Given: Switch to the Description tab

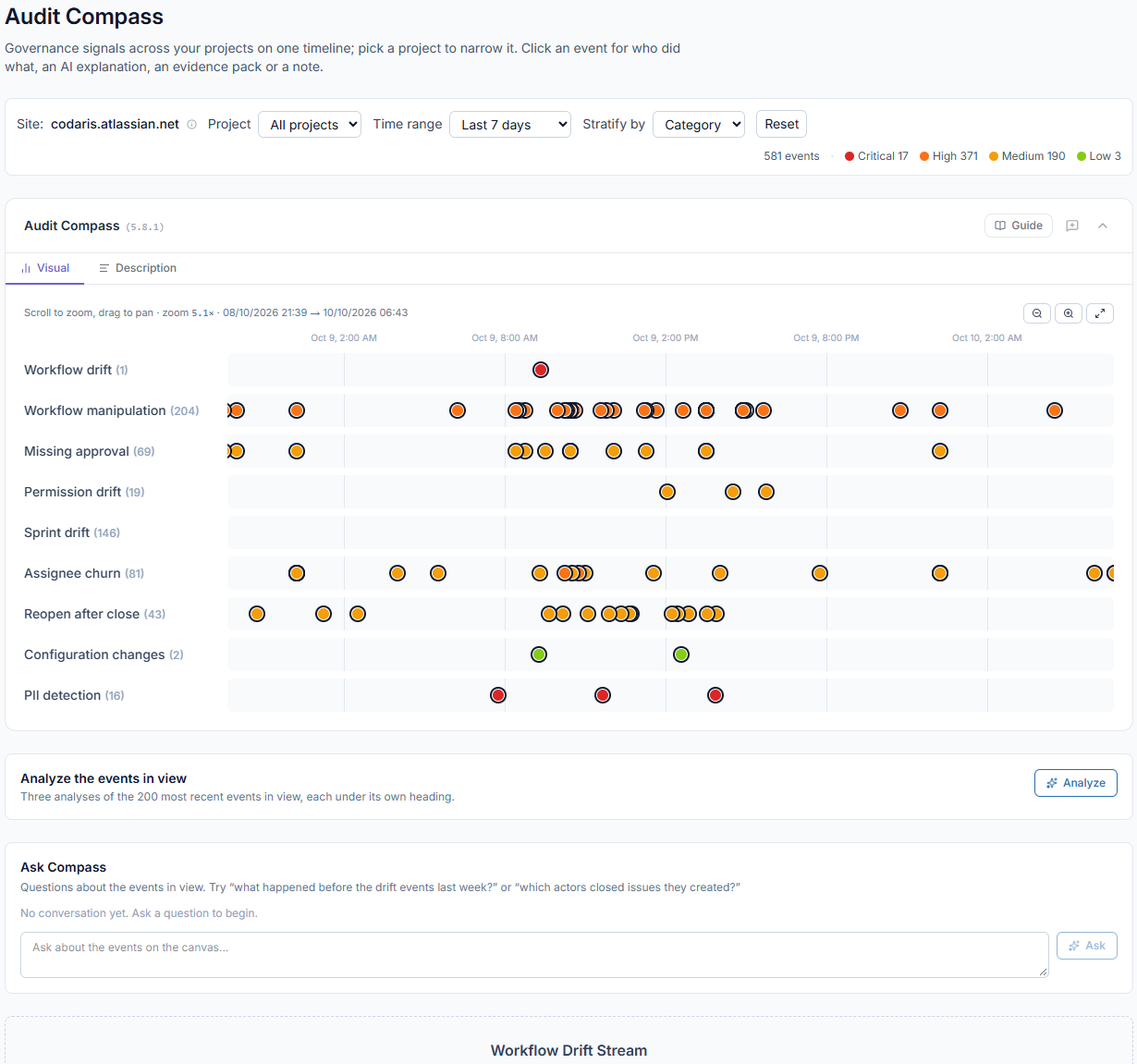Looking at the screenshot, I should [138, 268].
